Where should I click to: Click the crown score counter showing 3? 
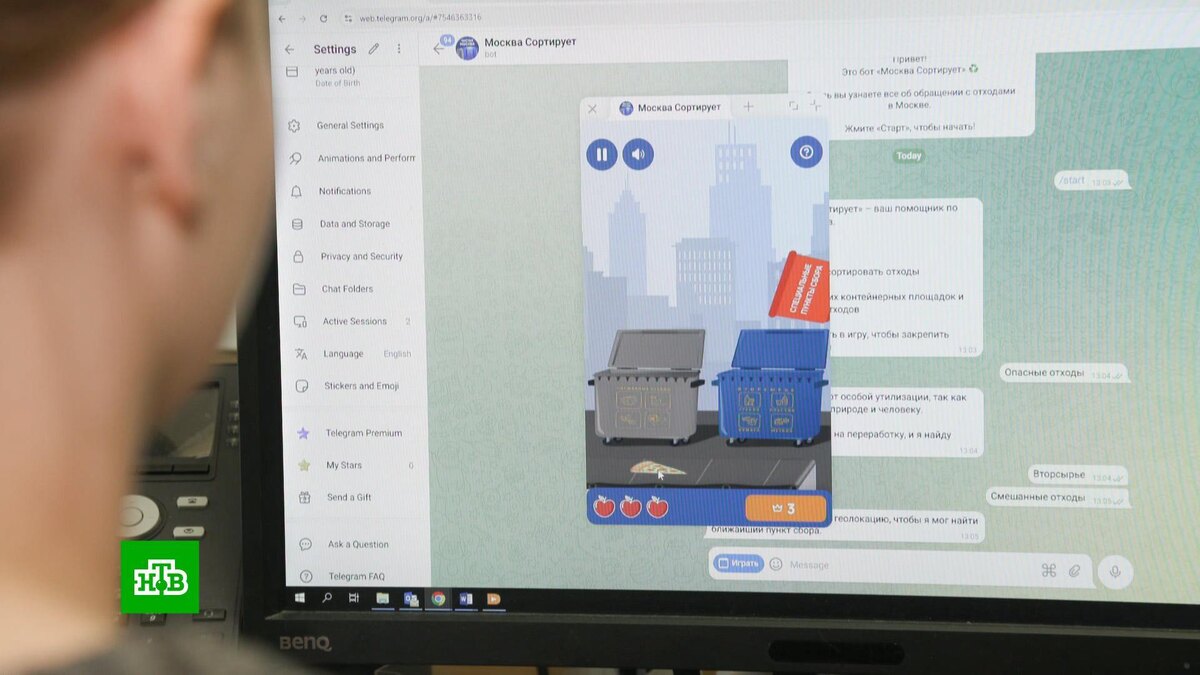tap(785, 509)
